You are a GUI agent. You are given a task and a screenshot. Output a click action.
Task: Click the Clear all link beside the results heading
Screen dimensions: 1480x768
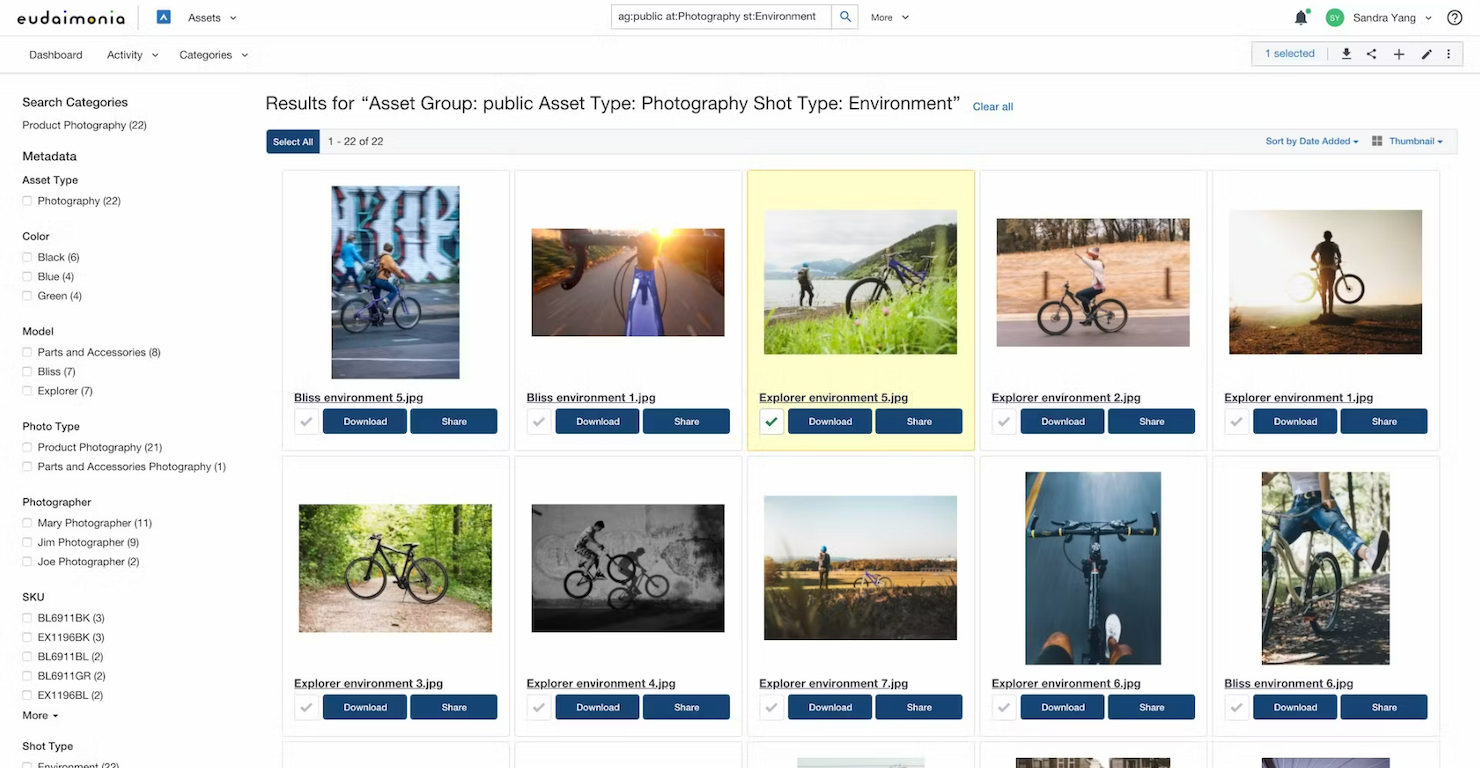click(992, 106)
